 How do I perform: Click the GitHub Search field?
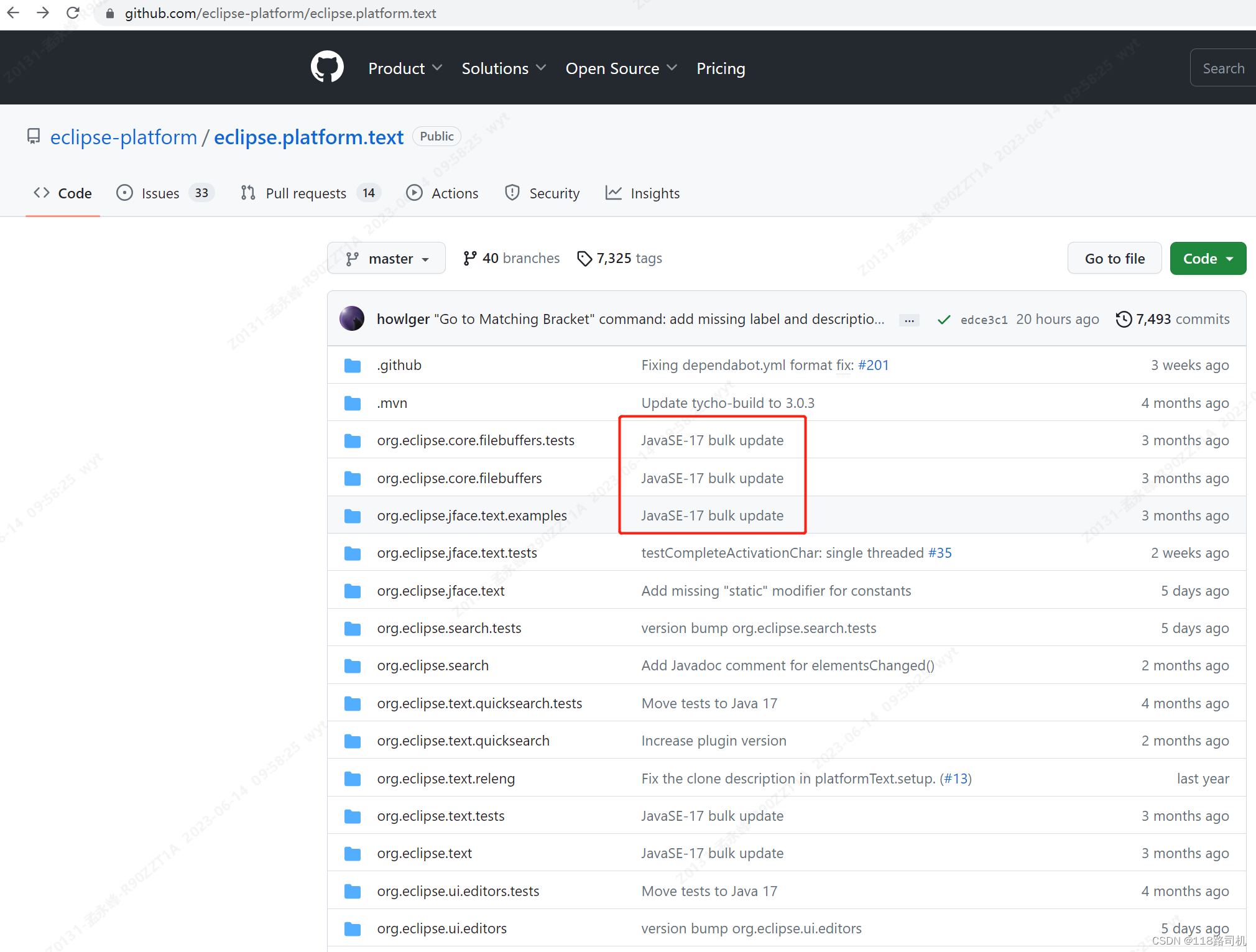[1223, 68]
